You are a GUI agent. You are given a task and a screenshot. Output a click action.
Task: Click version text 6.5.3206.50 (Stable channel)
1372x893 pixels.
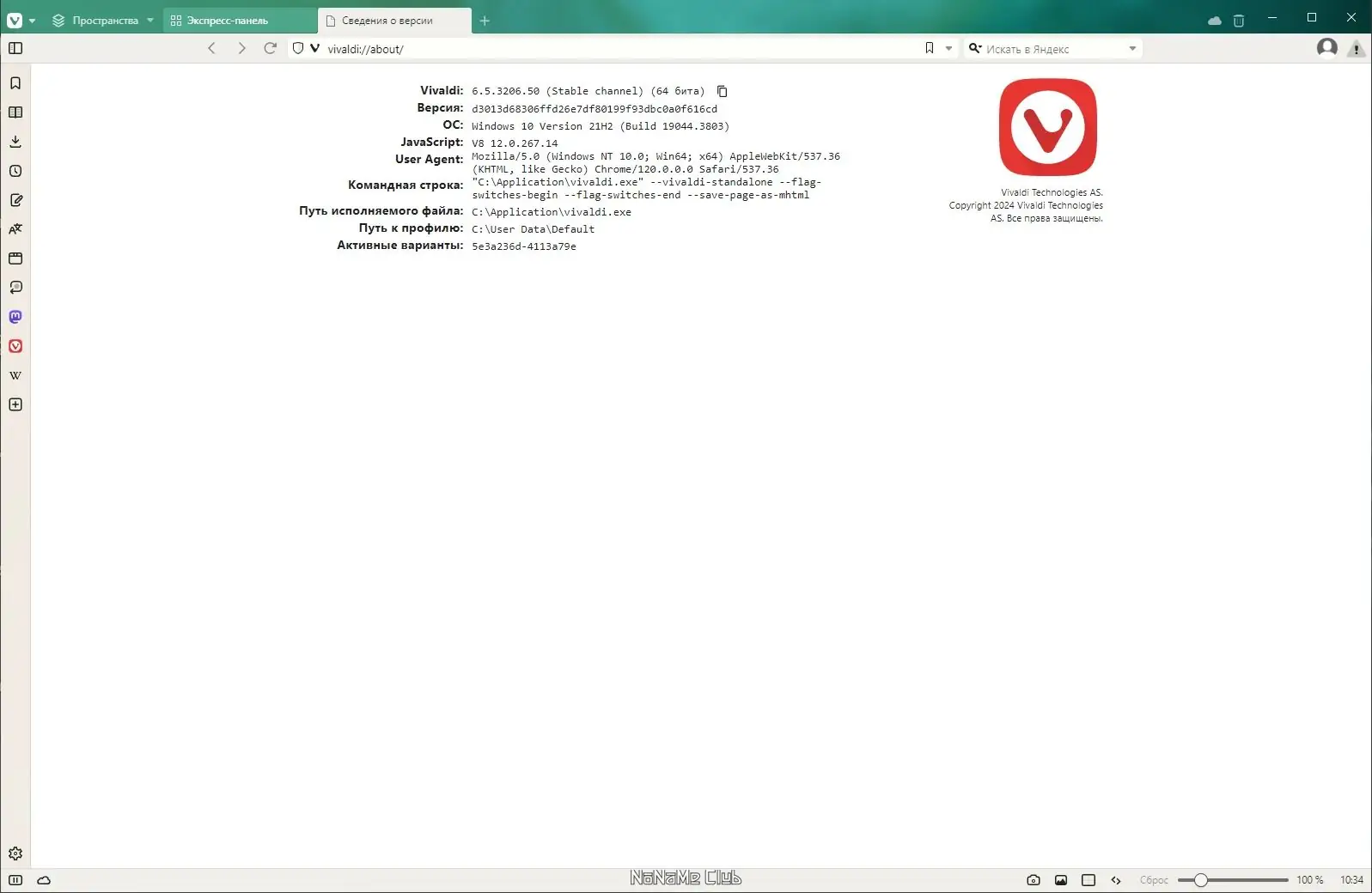[x=558, y=91]
